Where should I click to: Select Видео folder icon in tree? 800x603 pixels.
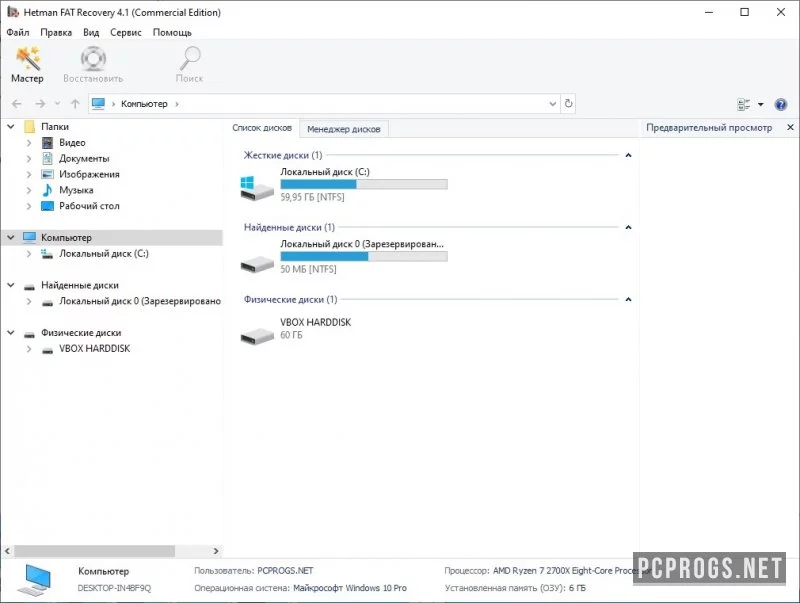point(47,143)
